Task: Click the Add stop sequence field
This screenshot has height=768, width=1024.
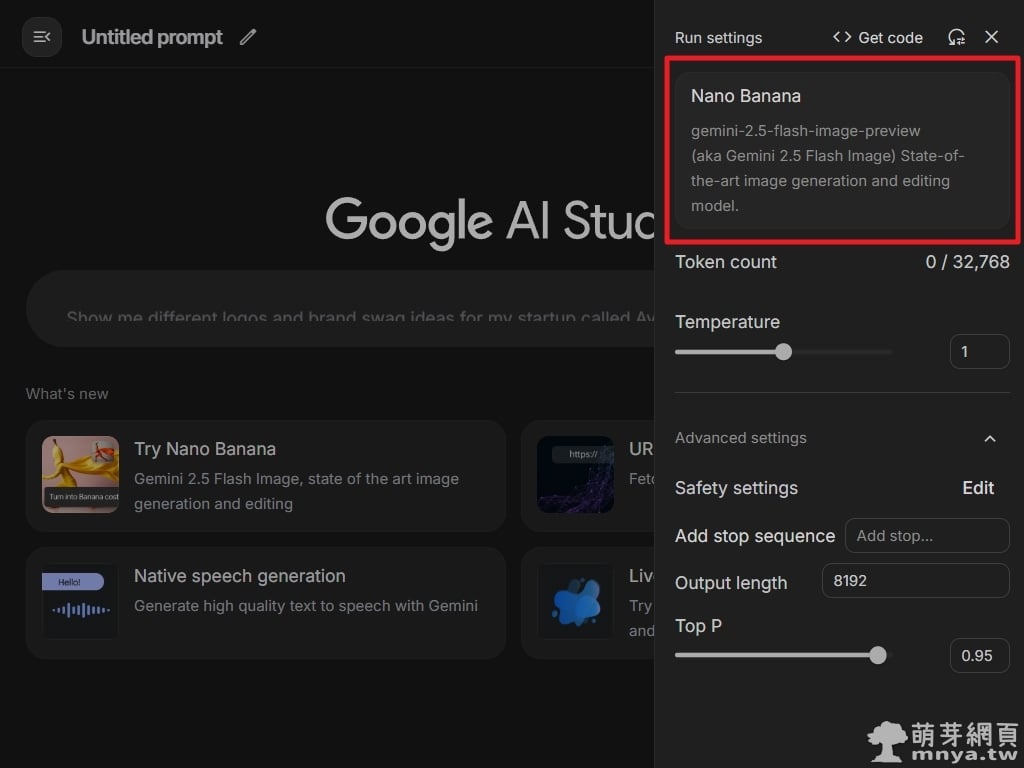Action: click(926, 536)
